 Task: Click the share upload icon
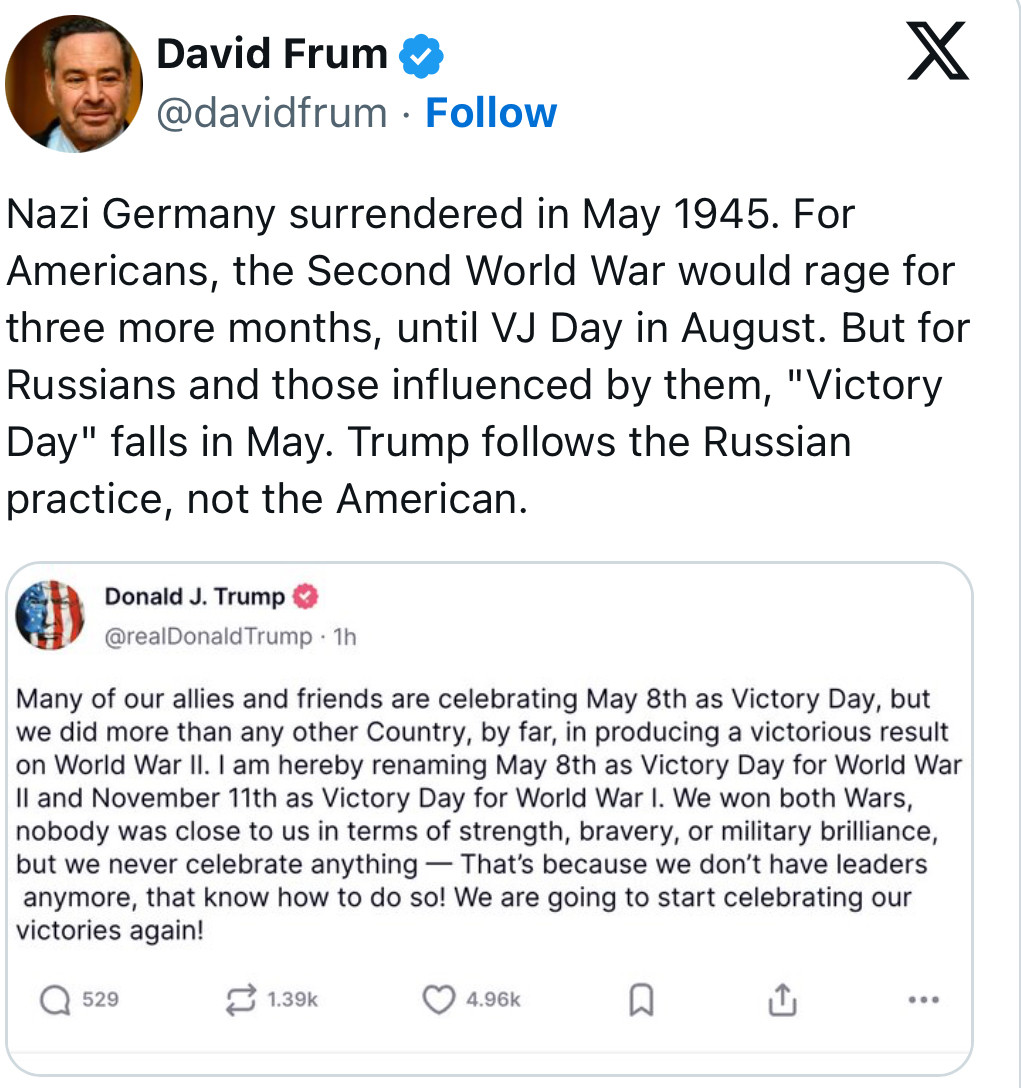(x=782, y=1000)
